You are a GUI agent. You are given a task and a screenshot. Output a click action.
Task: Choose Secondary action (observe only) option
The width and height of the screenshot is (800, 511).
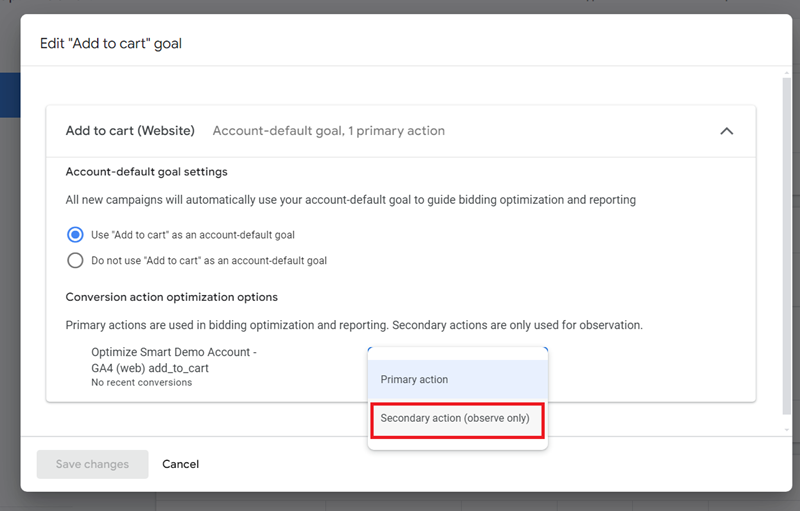pyautogui.click(x=458, y=419)
